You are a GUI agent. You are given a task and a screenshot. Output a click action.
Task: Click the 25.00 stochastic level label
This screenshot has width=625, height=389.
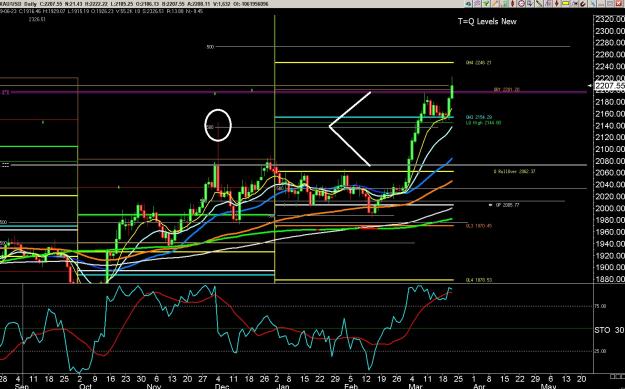point(601,351)
